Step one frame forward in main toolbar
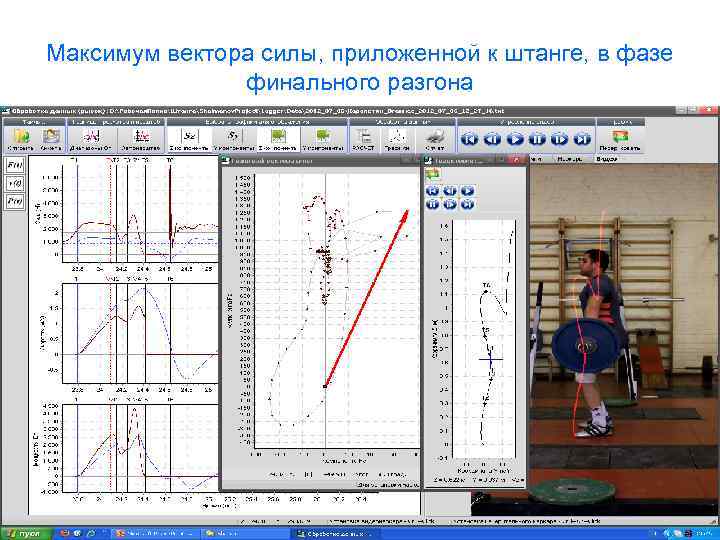The width and height of the screenshot is (720, 540). [x=559, y=138]
